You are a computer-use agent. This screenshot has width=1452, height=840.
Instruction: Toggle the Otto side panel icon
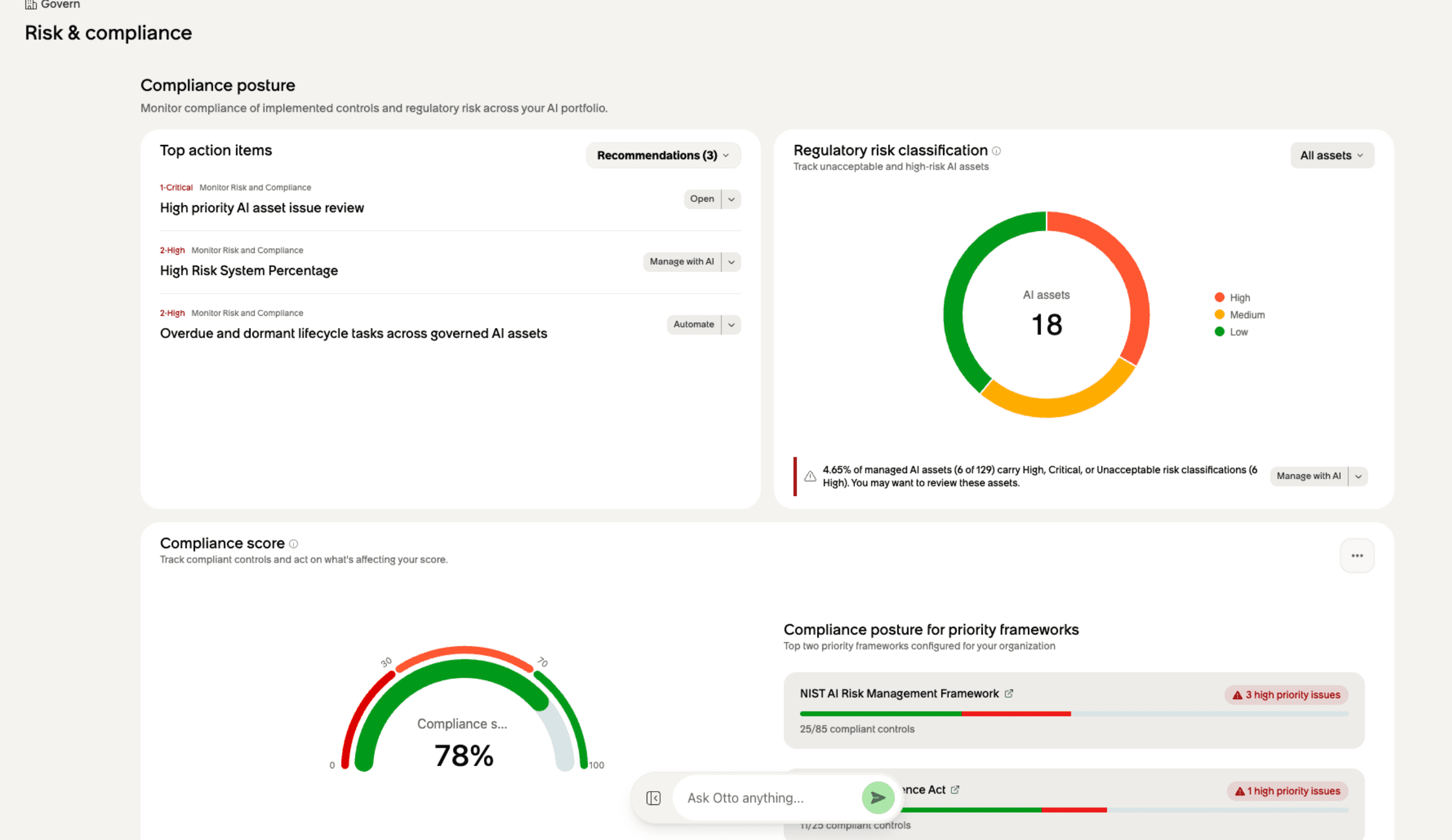tap(653, 798)
